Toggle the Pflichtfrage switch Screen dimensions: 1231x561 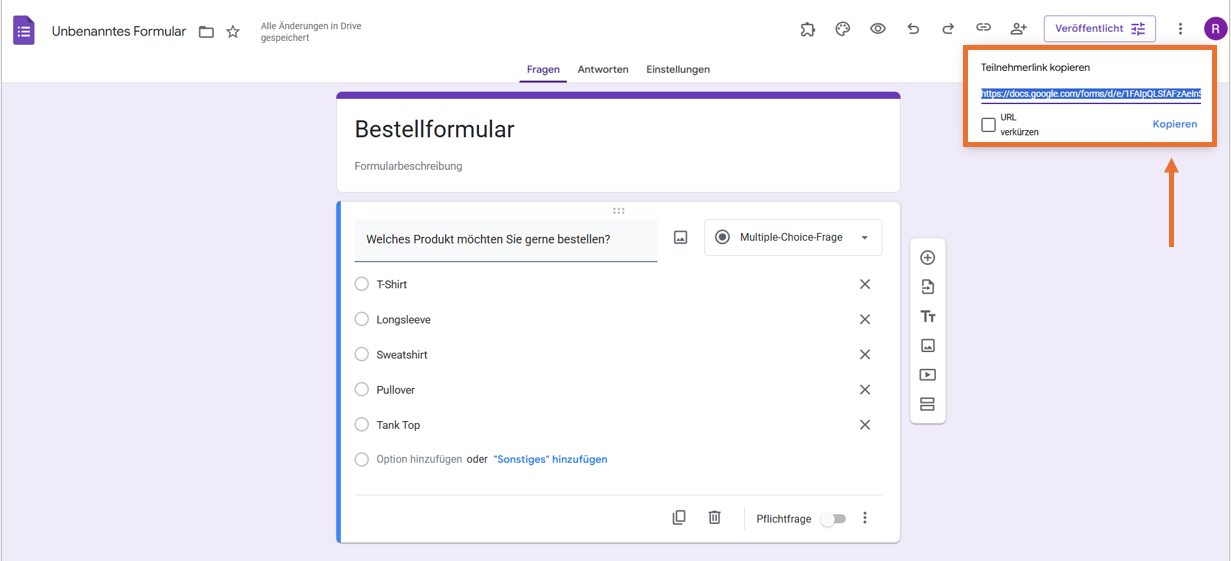tap(832, 519)
